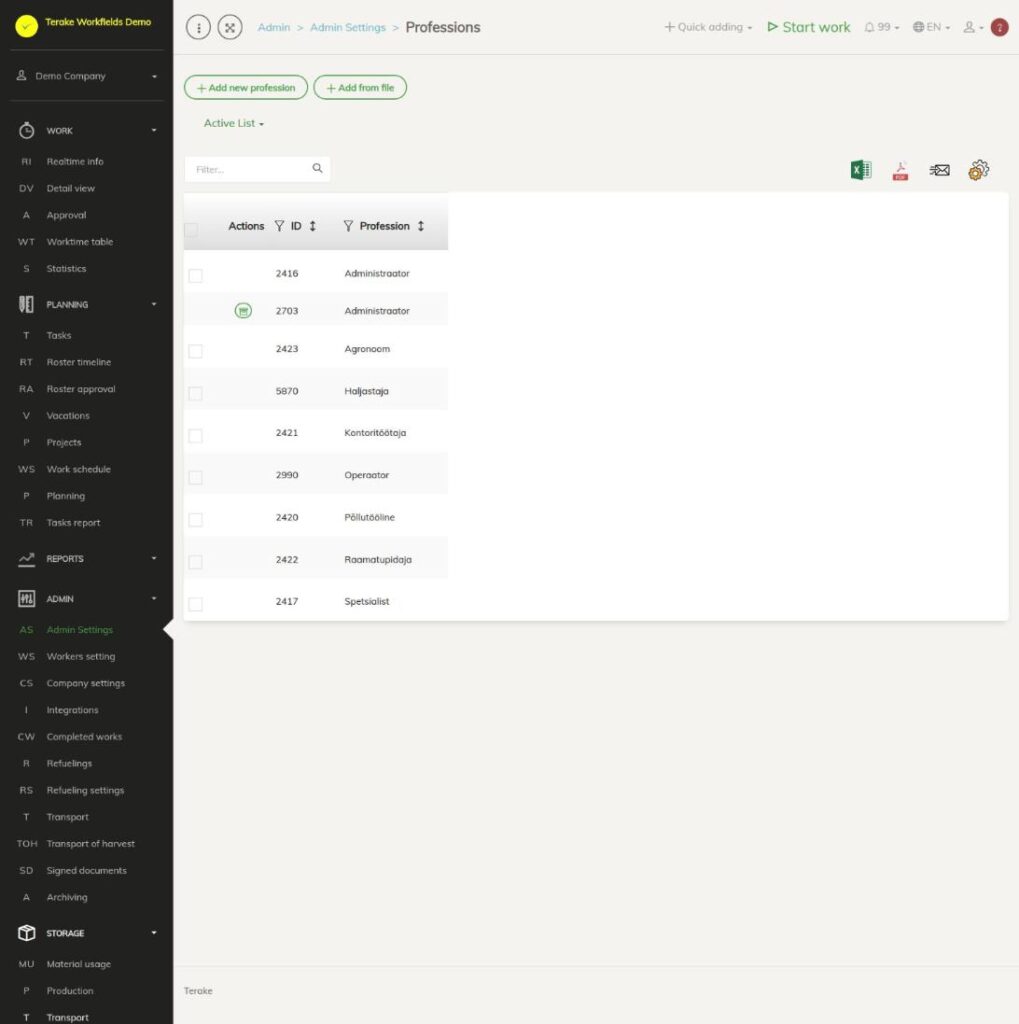Go to Roster timeline menu item
The image size is (1019, 1024).
(x=78, y=362)
